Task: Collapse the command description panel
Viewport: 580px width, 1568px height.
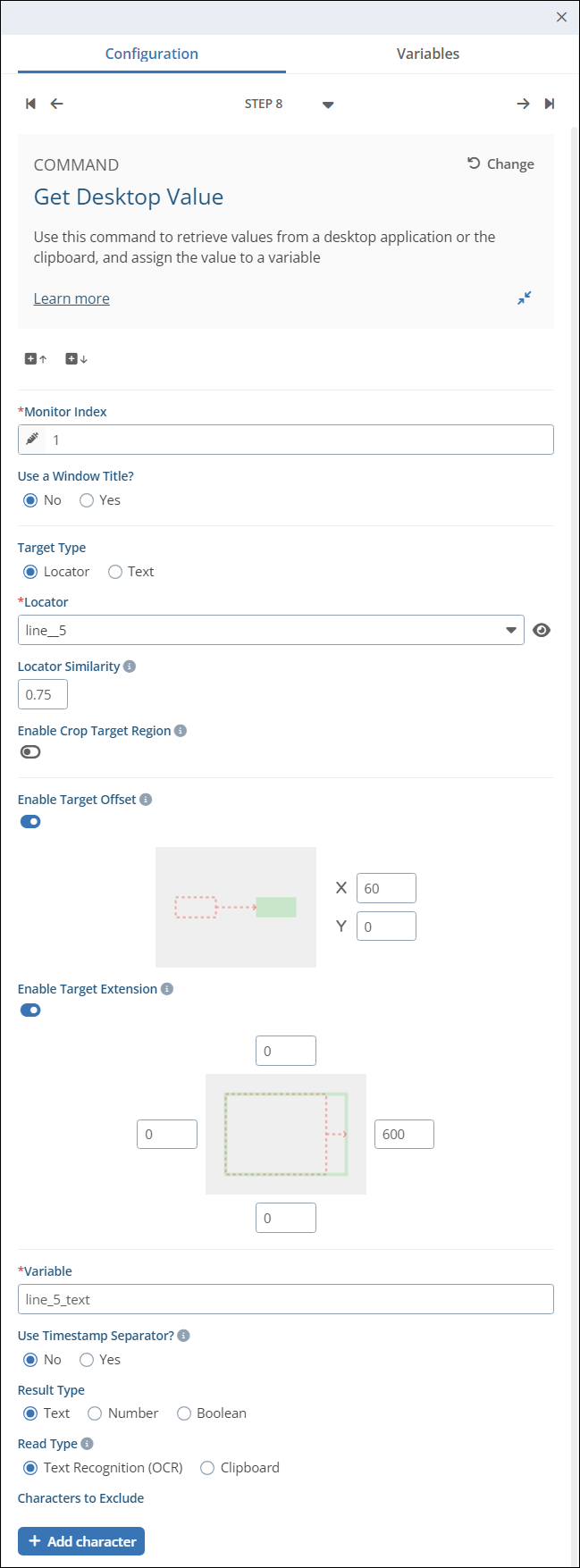Action: tap(525, 298)
